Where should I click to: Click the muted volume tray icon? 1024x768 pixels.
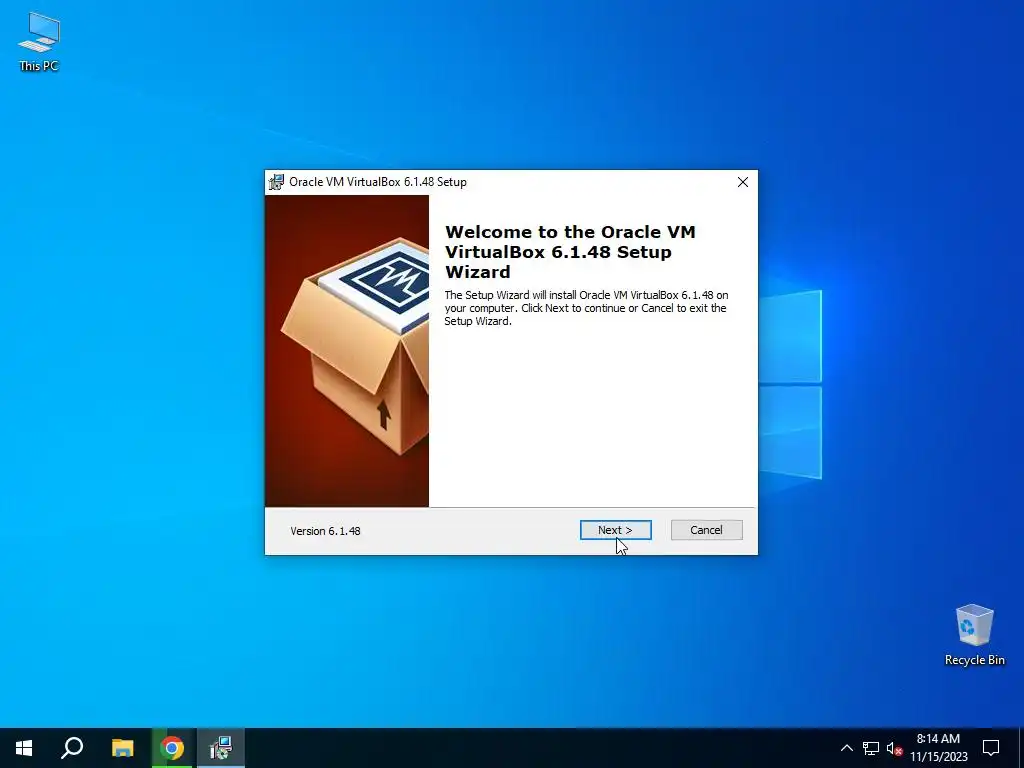click(x=894, y=748)
